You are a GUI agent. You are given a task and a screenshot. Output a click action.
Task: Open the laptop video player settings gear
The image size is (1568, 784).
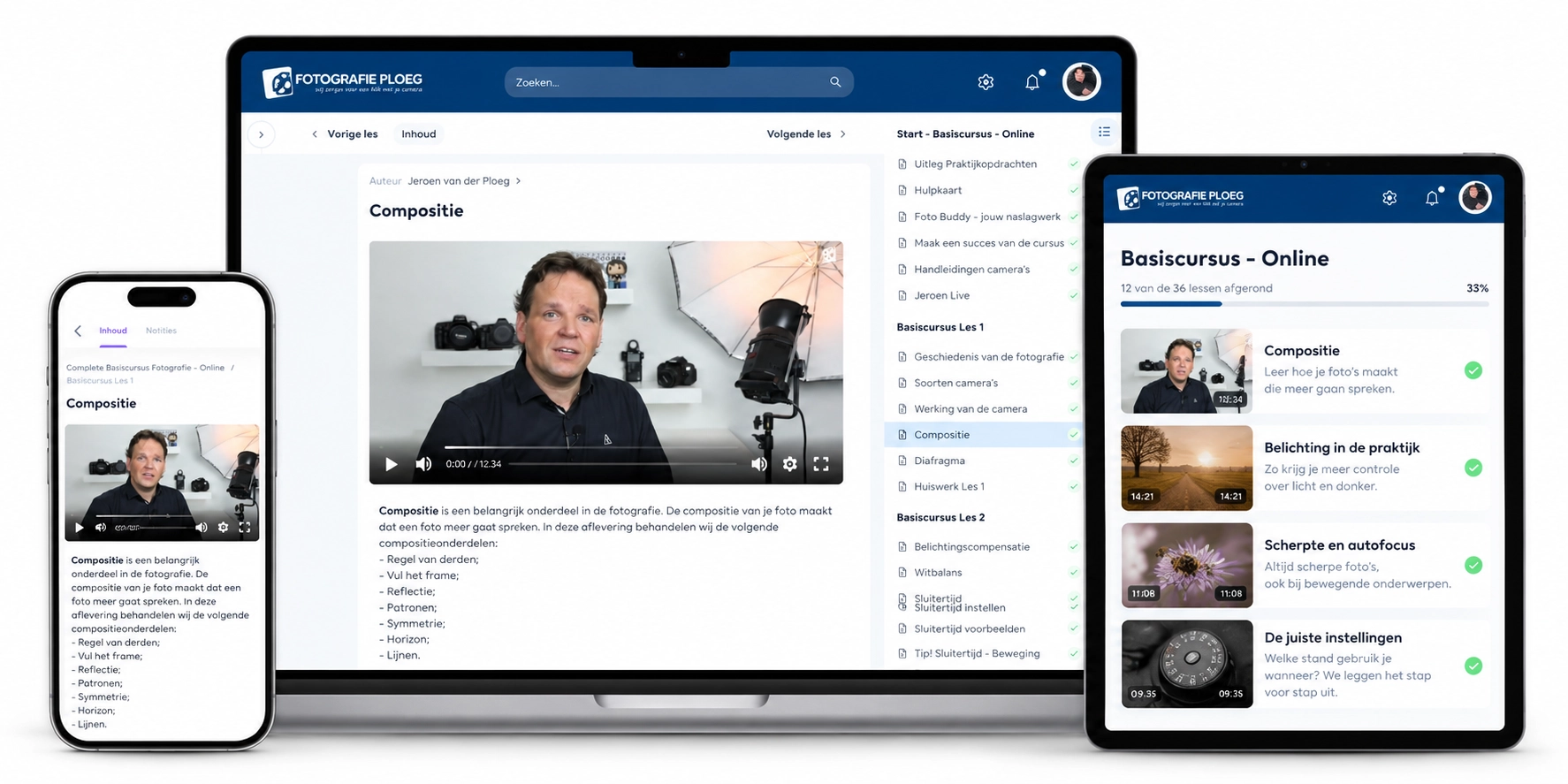pyautogui.click(x=789, y=464)
